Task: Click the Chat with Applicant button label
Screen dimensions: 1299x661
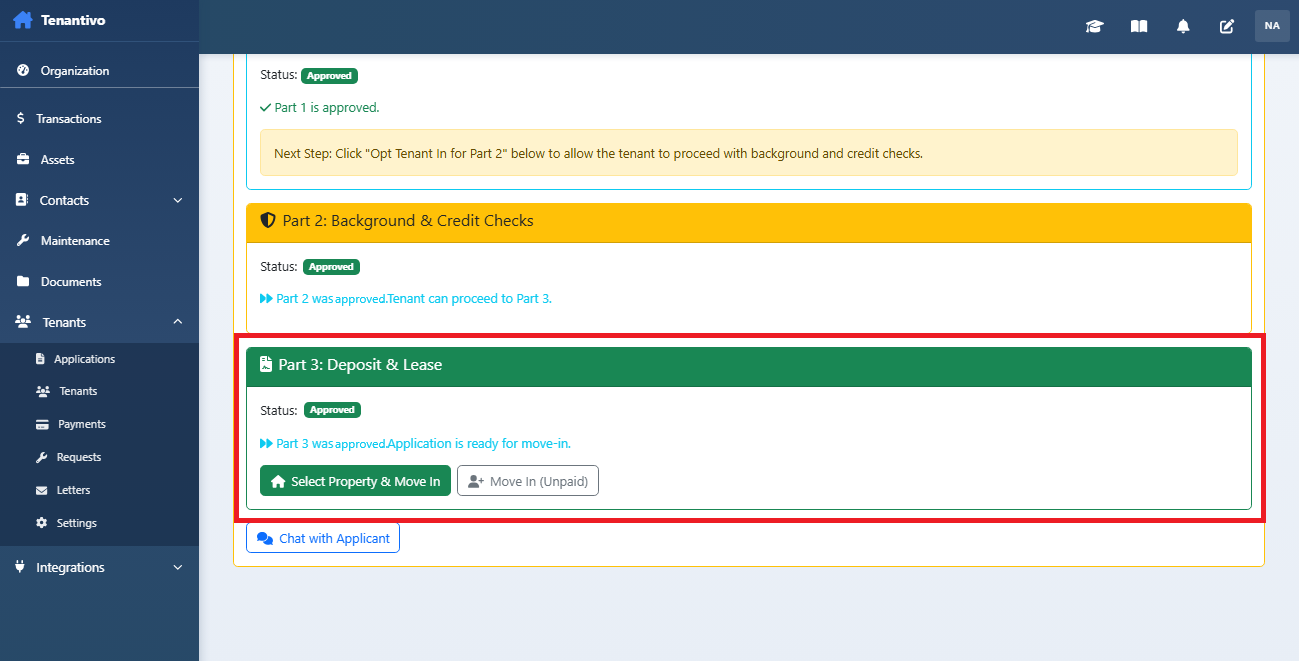Action: pos(334,538)
